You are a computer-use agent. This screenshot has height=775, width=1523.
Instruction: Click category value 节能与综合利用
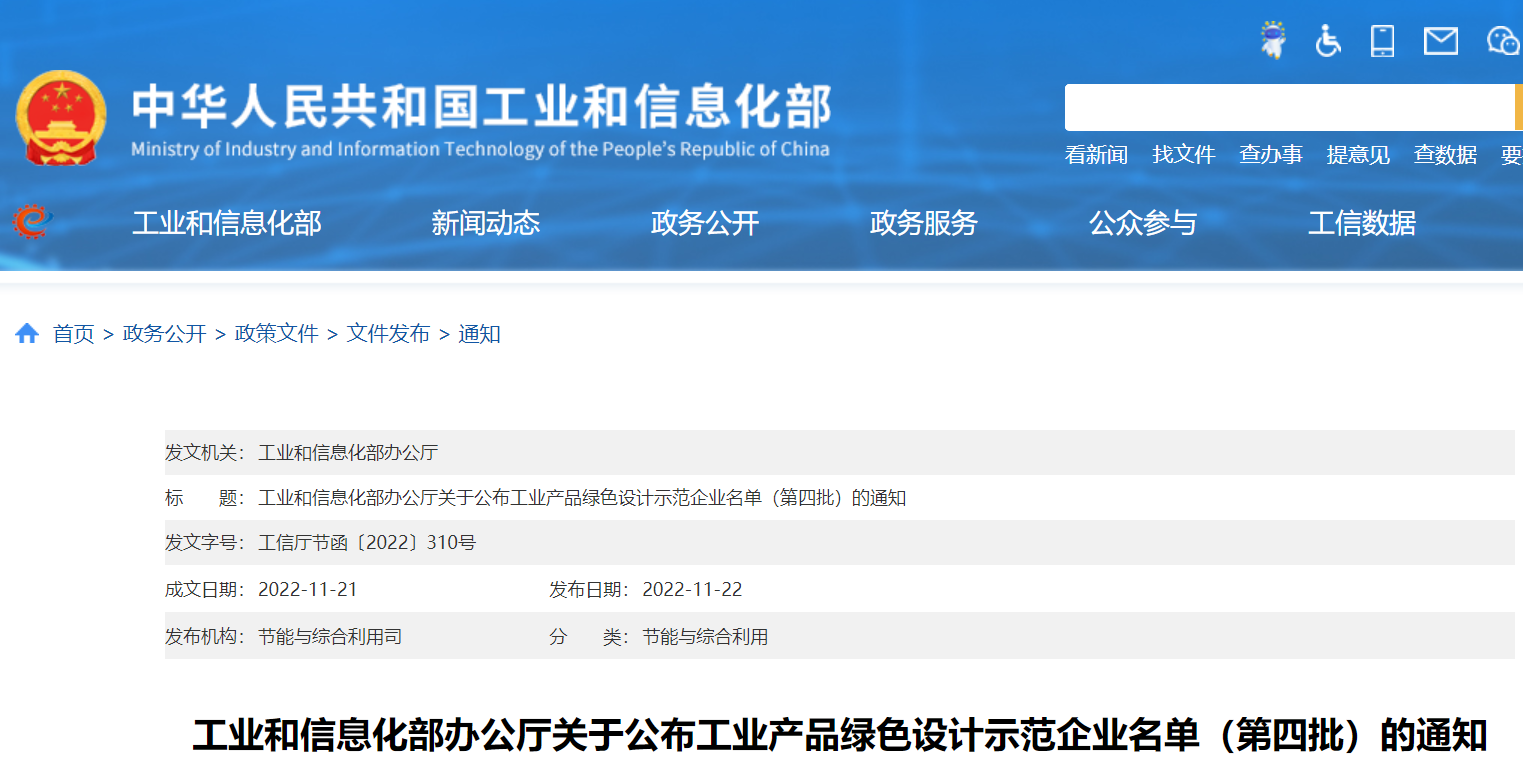(x=705, y=636)
